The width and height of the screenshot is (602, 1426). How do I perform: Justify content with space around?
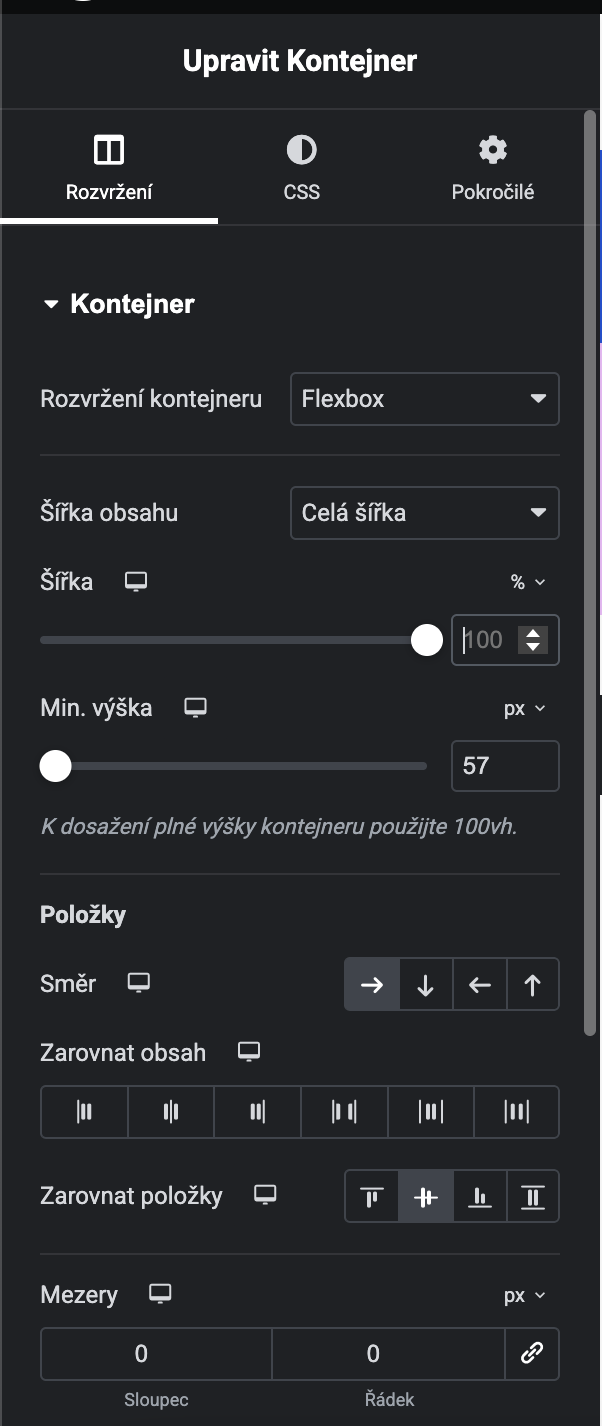pyautogui.click(x=430, y=1111)
